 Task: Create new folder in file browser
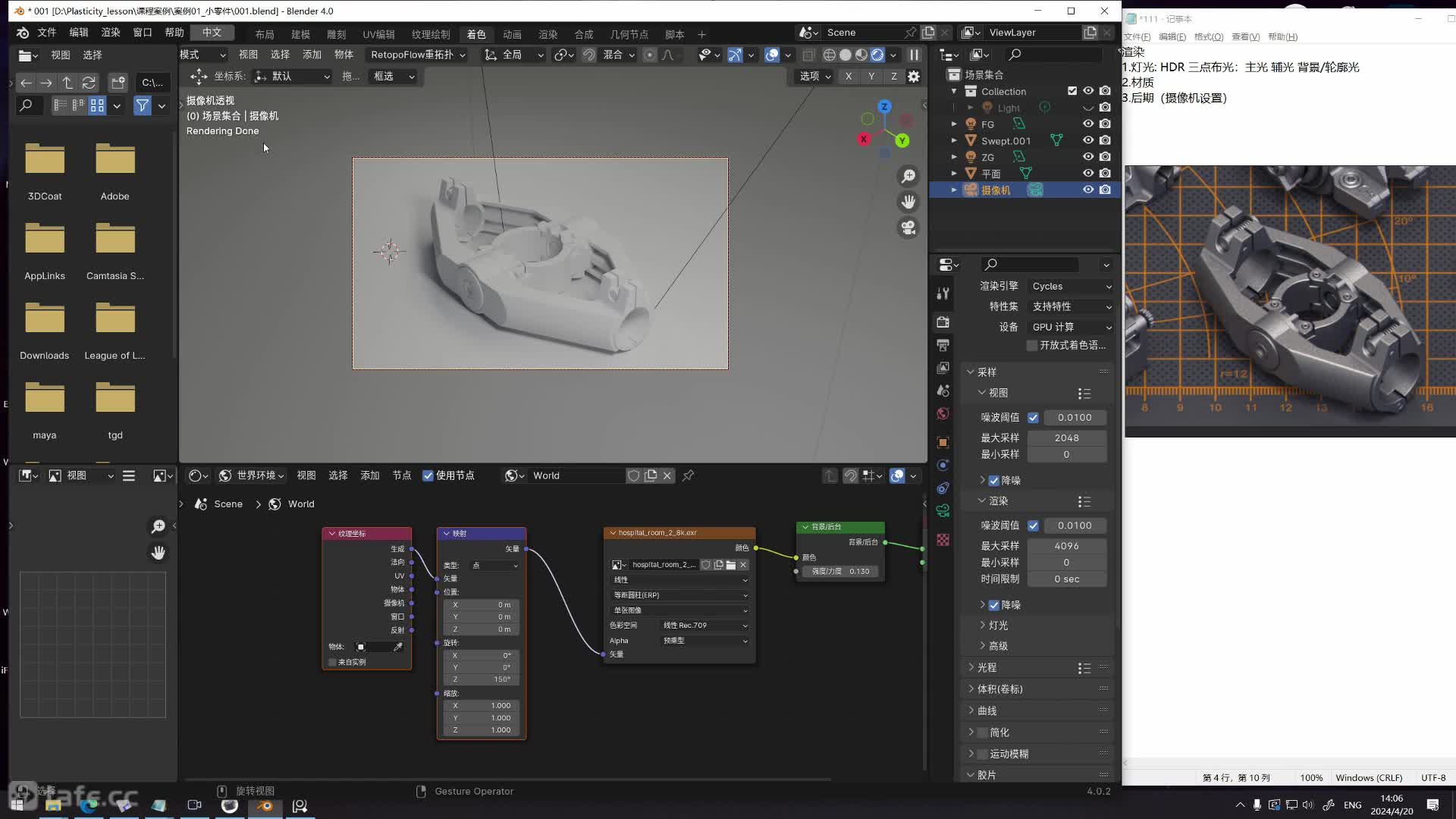[x=118, y=83]
